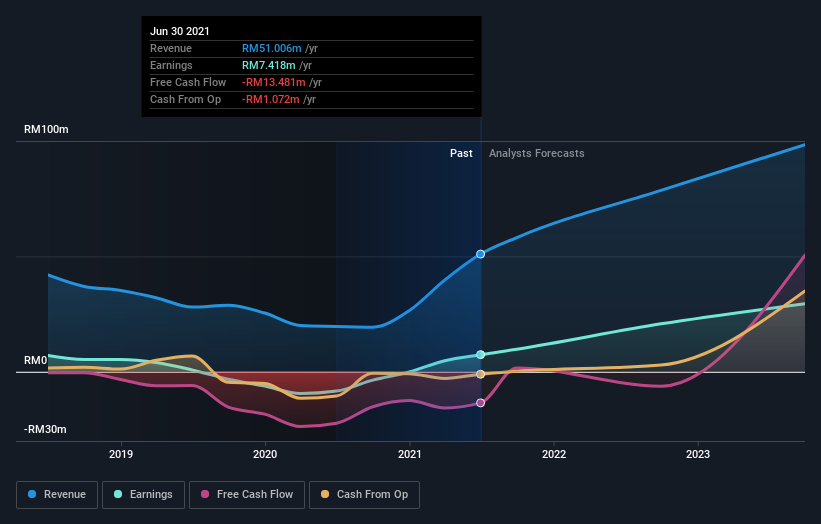Click the blue dot in Revenue legend
The width and height of the screenshot is (821, 524).
(x=32, y=494)
